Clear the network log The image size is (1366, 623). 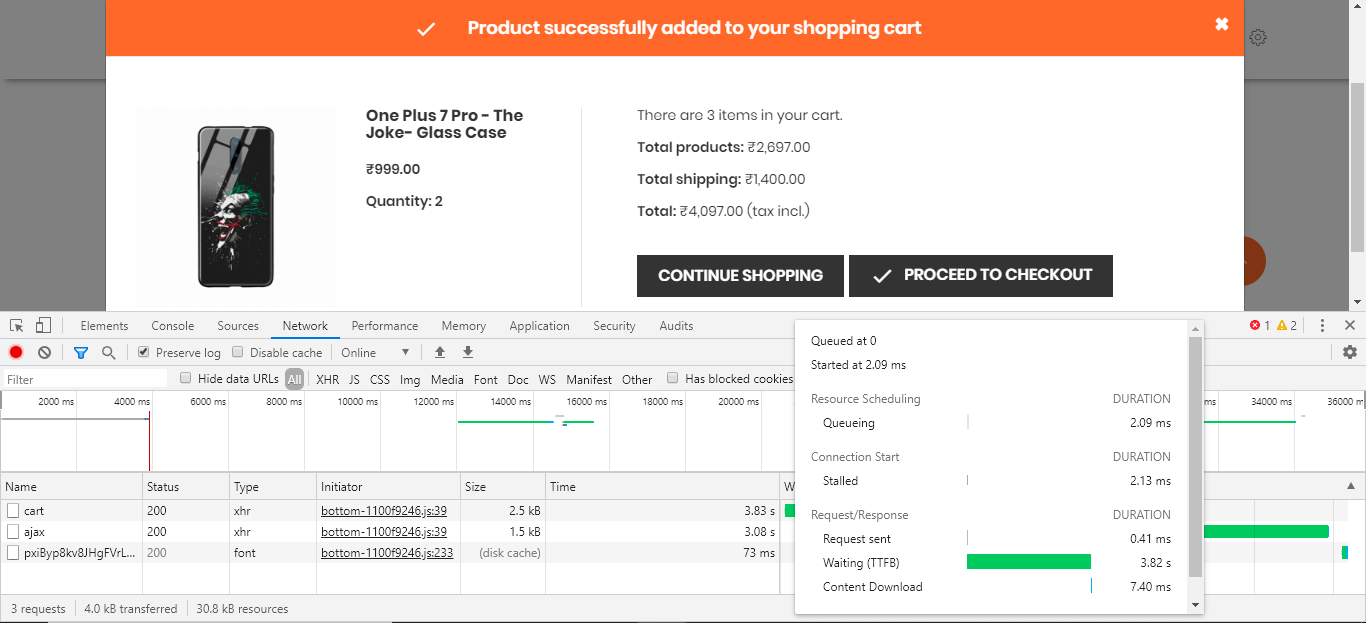point(45,352)
